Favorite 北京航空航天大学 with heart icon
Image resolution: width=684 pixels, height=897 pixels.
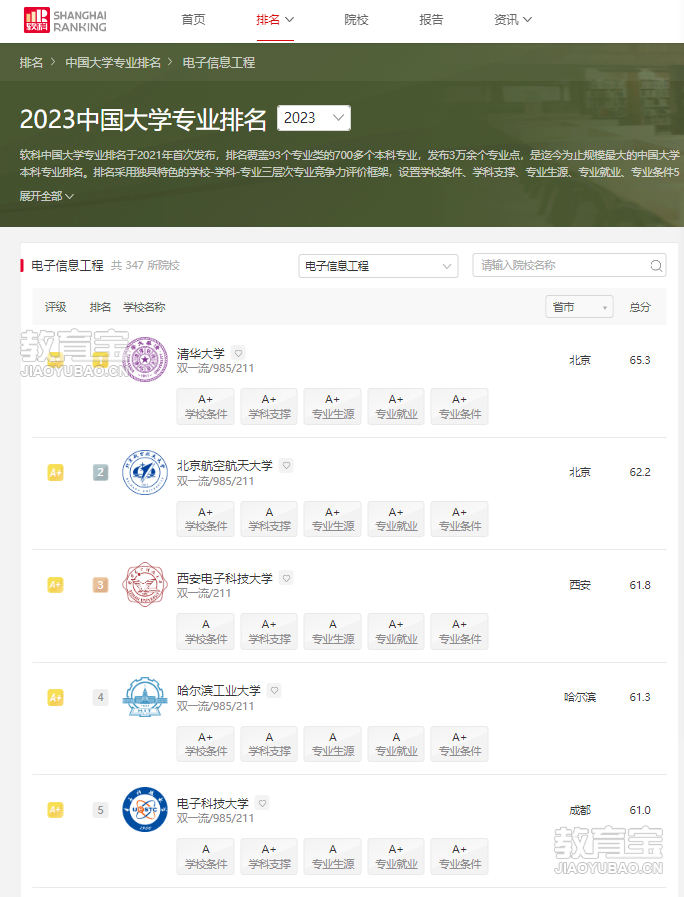[x=287, y=466]
